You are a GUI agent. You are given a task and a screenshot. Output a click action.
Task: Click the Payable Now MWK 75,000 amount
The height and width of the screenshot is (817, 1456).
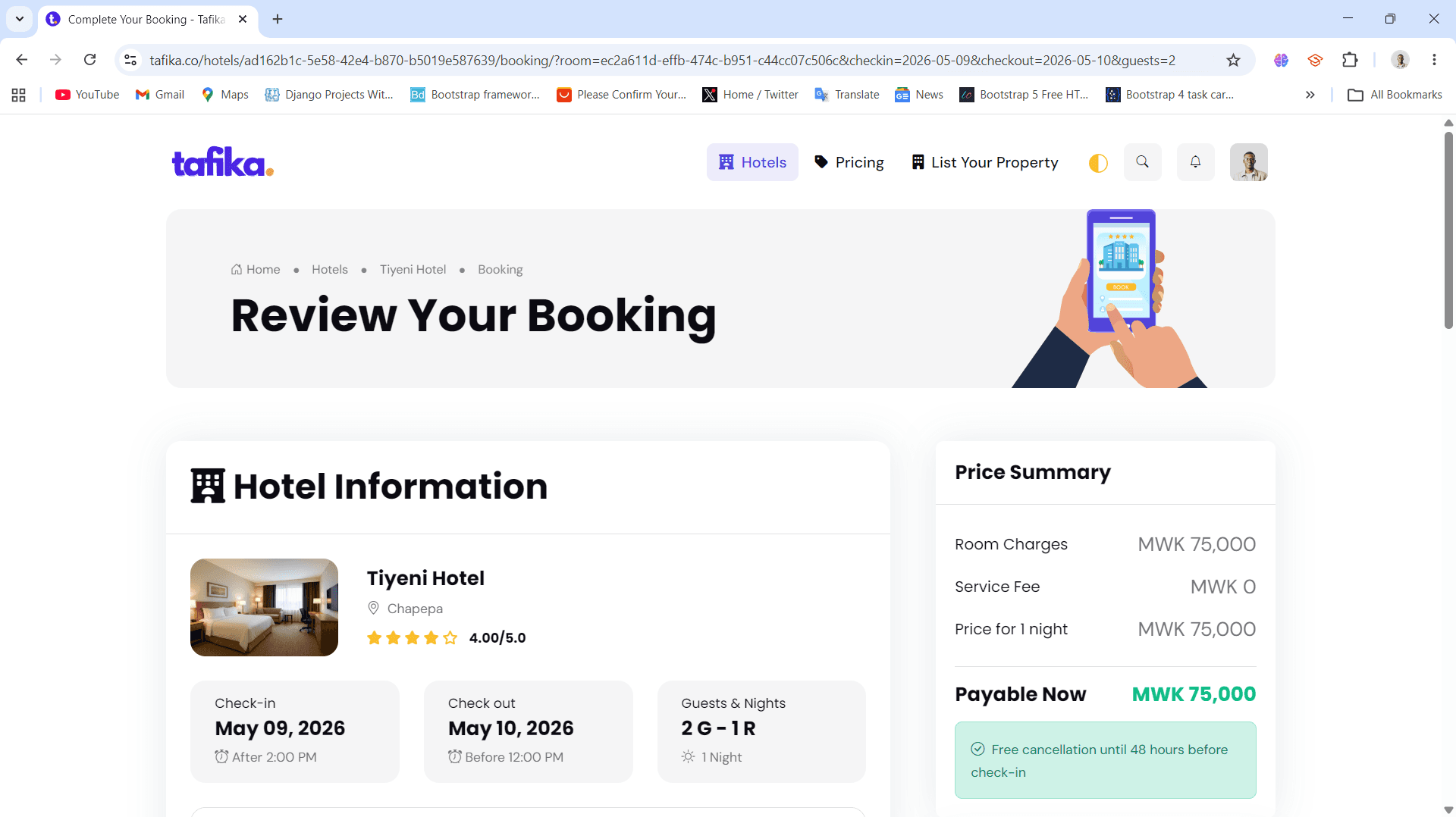point(1194,694)
